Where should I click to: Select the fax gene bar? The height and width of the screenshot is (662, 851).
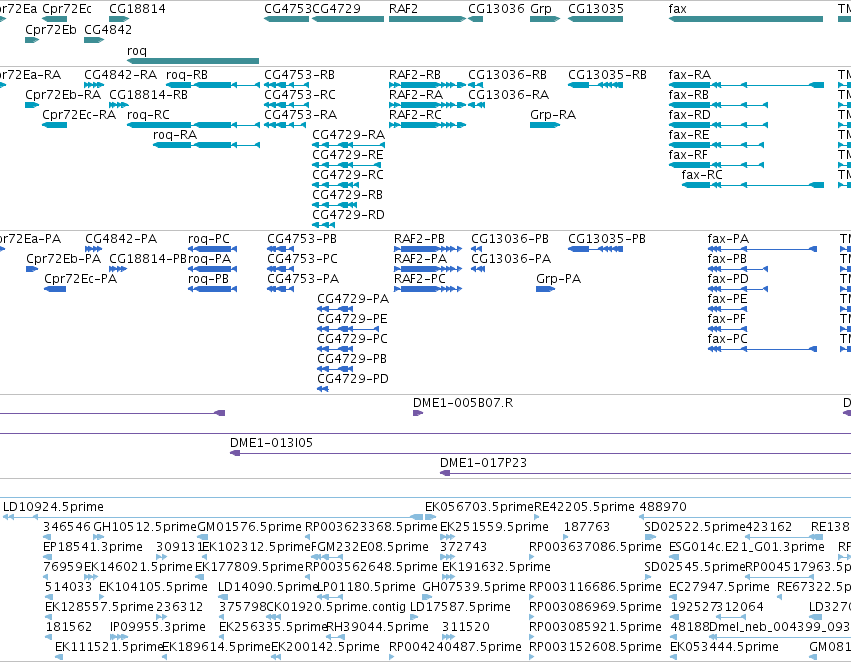746,19
